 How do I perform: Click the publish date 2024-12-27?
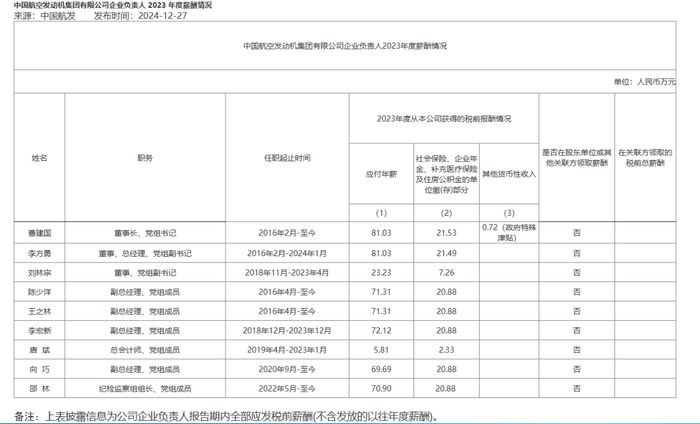click(162, 16)
